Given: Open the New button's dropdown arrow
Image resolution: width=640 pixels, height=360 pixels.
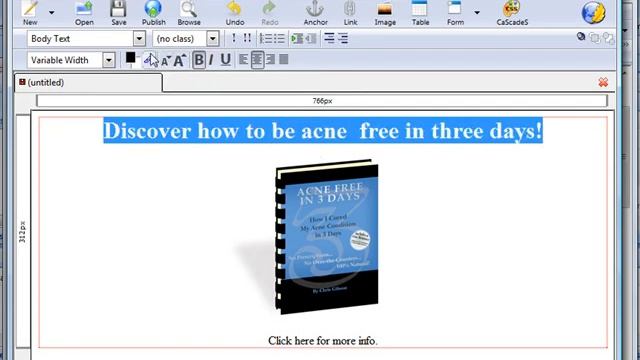Looking at the screenshot, I should (51, 13).
